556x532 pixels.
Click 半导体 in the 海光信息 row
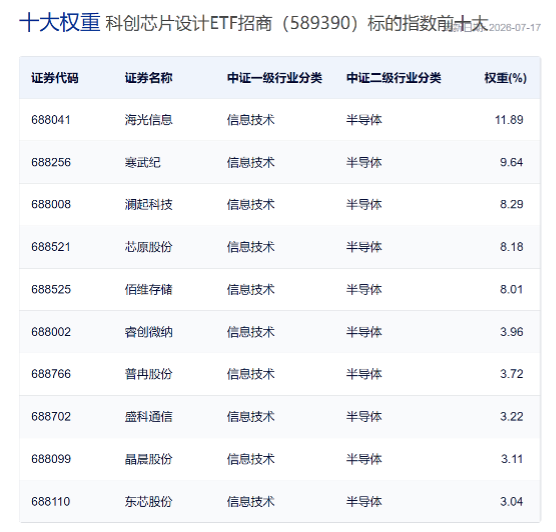[364, 120]
